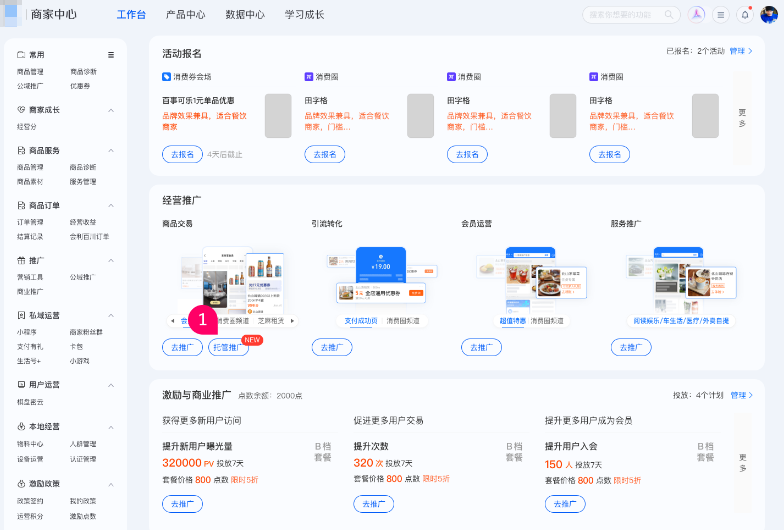Click the 推广 gift icon
The width and height of the screenshot is (784, 530).
(x=21, y=260)
